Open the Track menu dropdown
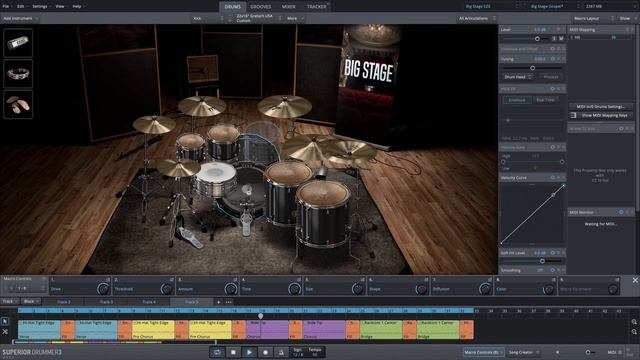Image resolution: width=640 pixels, height=360 pixels. tap(10, 302)
